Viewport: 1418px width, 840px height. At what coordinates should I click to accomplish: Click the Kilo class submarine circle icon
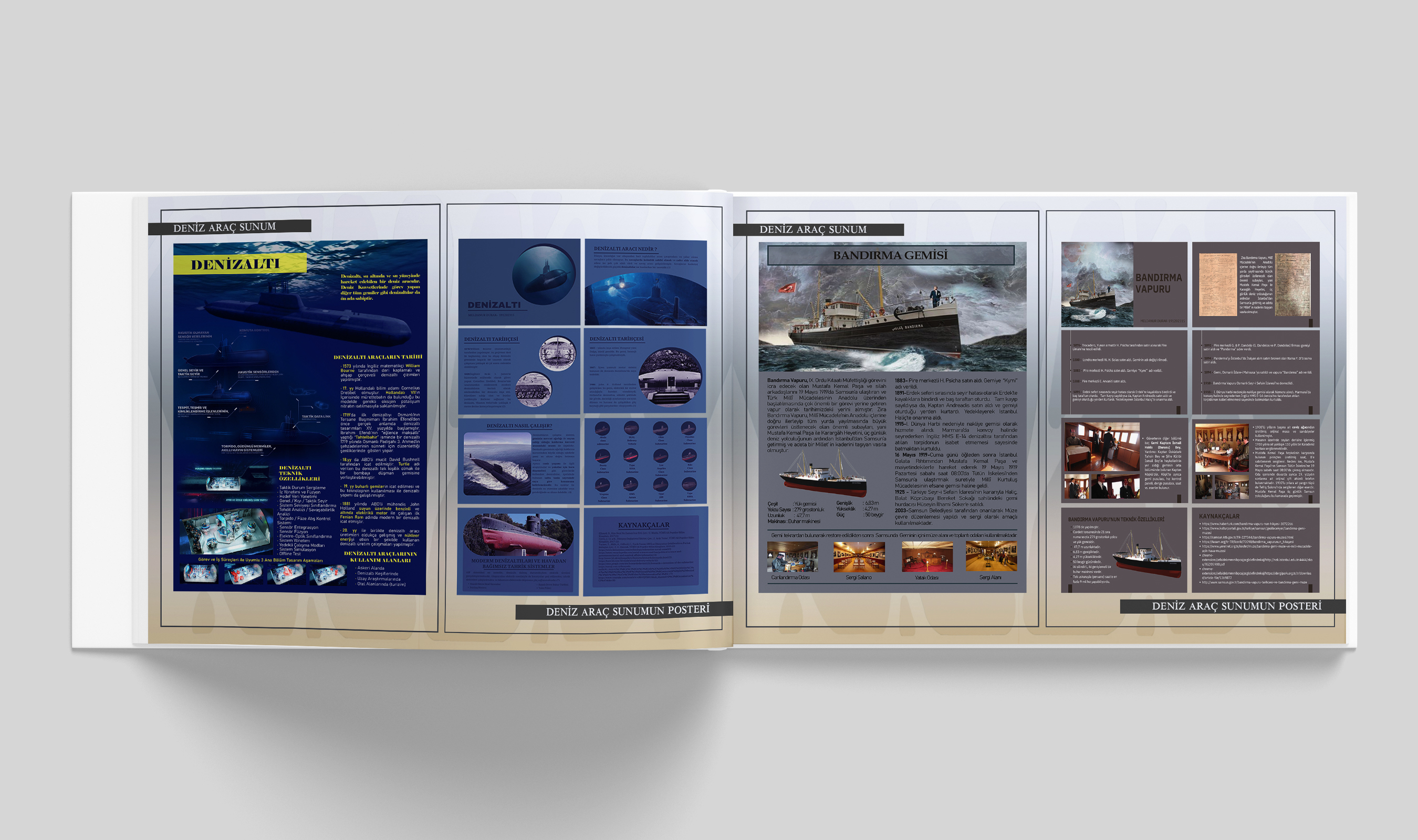pyautogui.click(x=689, y=456)
